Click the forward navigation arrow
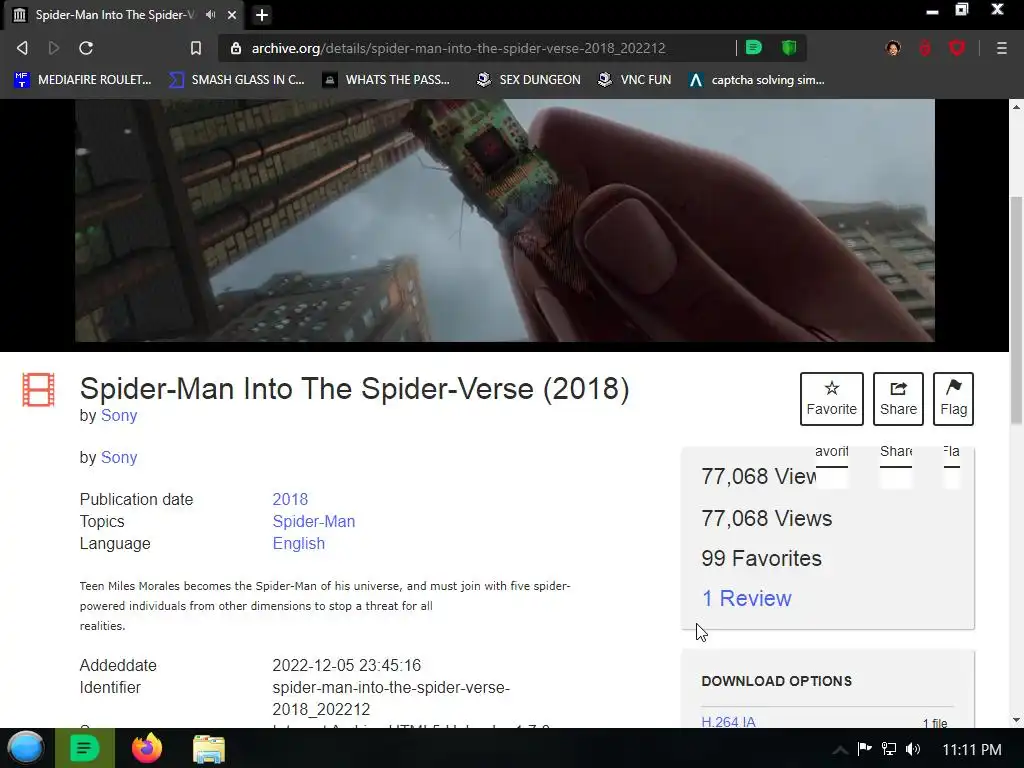This screenshot has width=1024, height=768. click(x=54, y=48)
